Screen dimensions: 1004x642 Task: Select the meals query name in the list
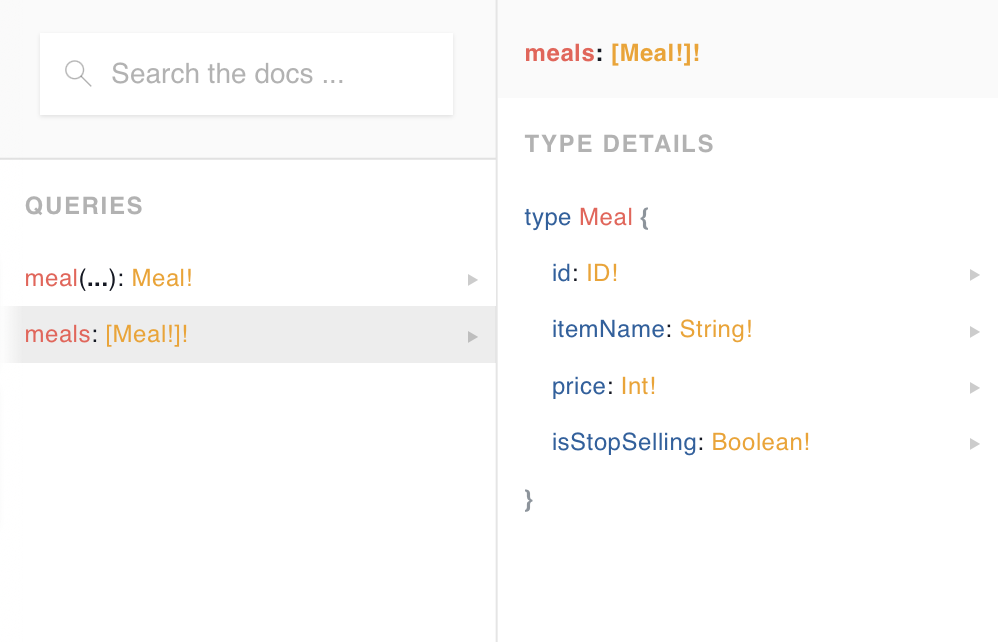coord(57,335)
